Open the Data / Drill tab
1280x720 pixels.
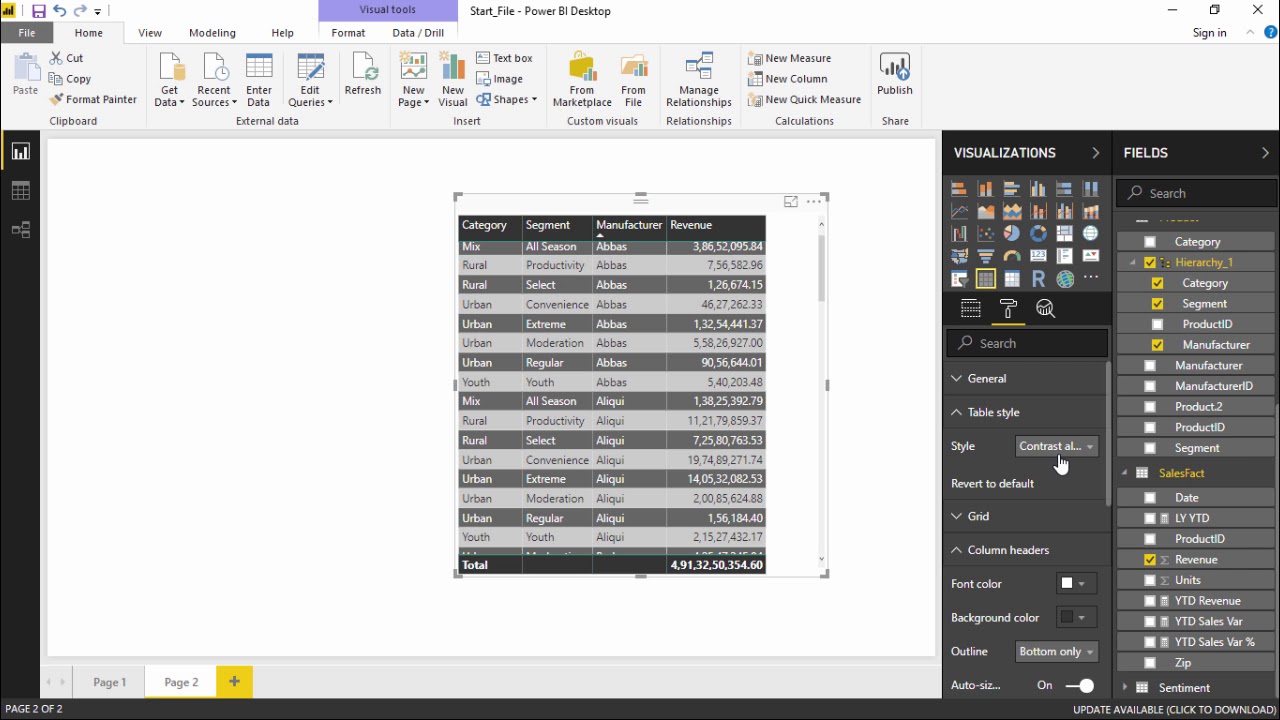pyautogui.click(x=418, y=33)
